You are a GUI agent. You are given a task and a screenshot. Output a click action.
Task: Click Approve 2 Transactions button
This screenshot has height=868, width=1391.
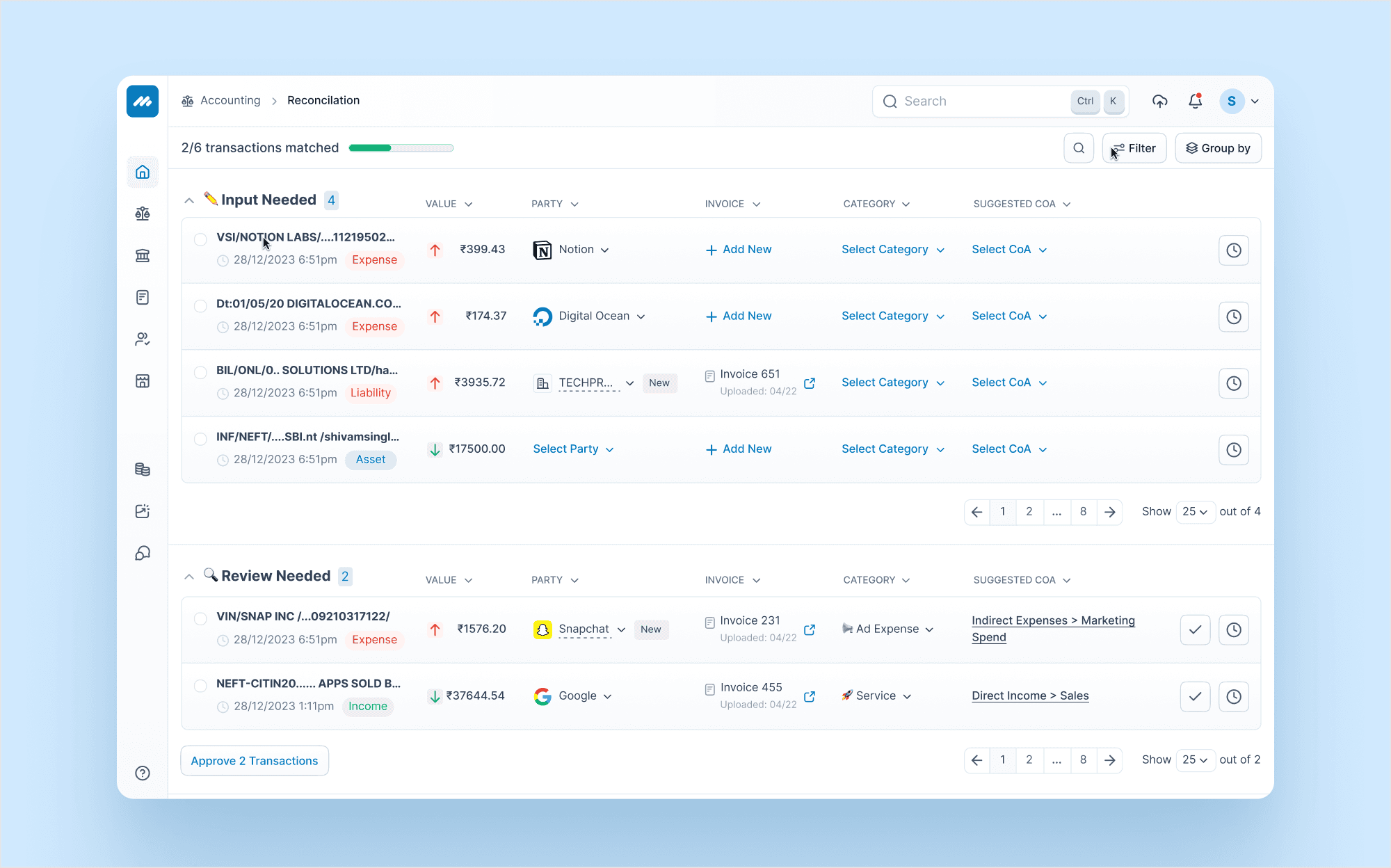click(255, 761)
